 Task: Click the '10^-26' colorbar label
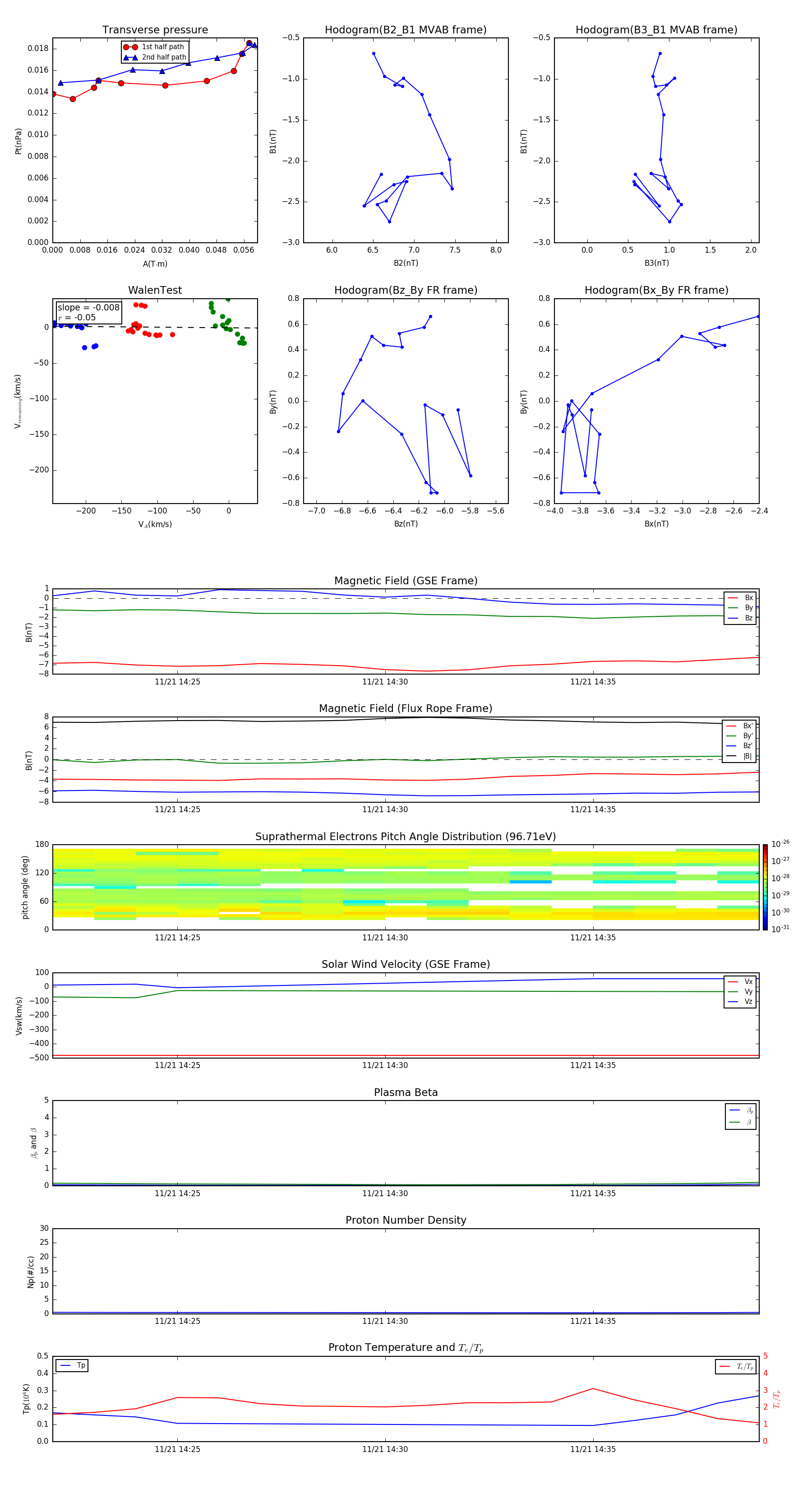(780, 844)
